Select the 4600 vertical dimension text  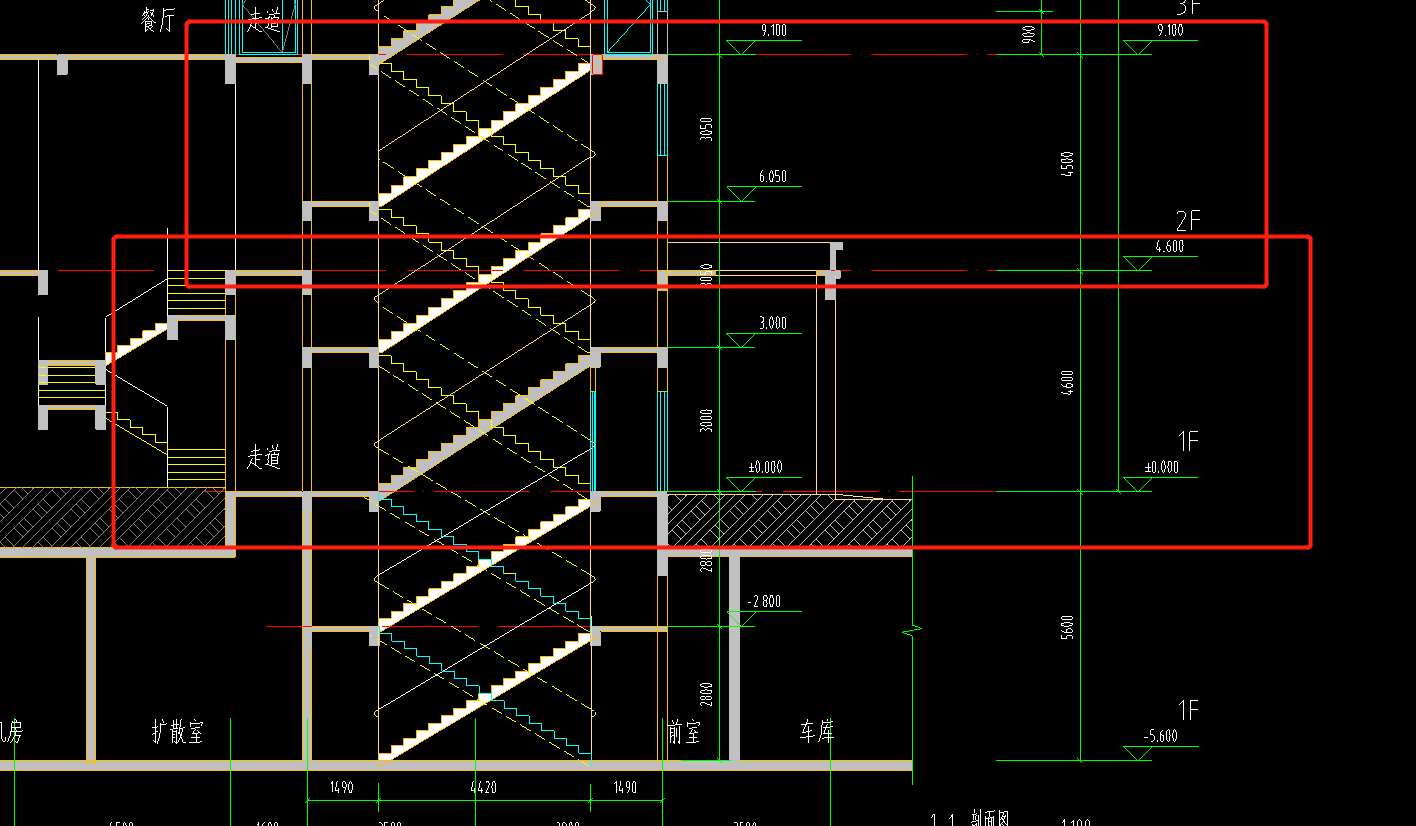1067,383
